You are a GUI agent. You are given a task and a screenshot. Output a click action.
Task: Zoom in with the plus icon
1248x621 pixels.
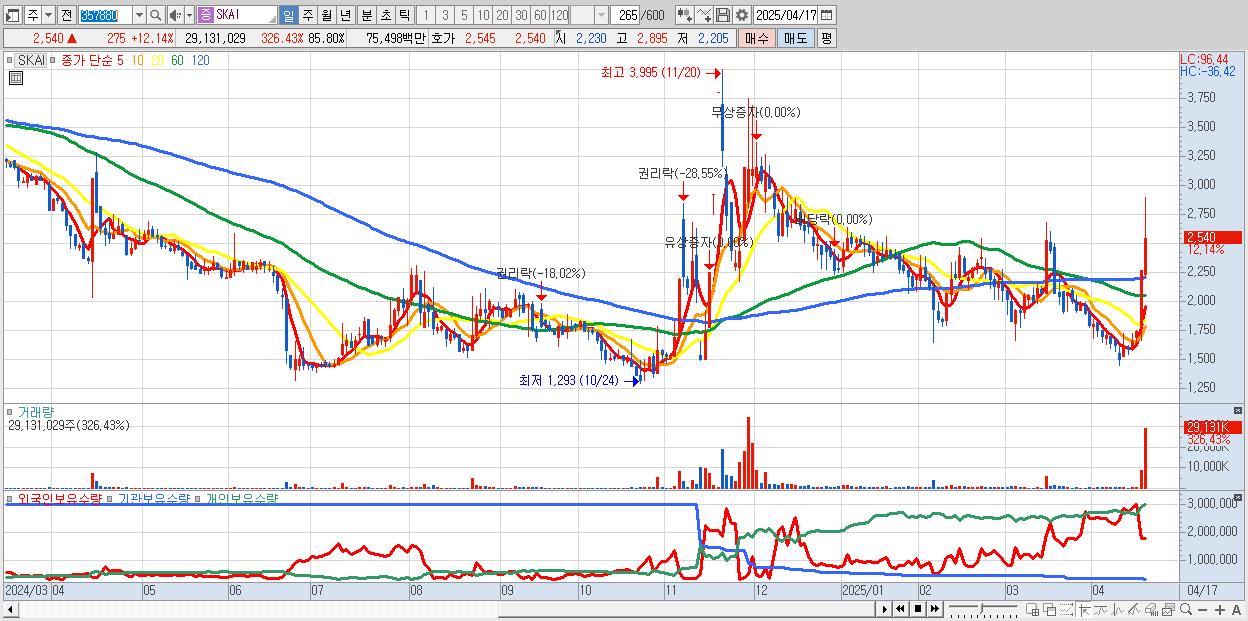pyautogui.click(x=1219, y=610)
